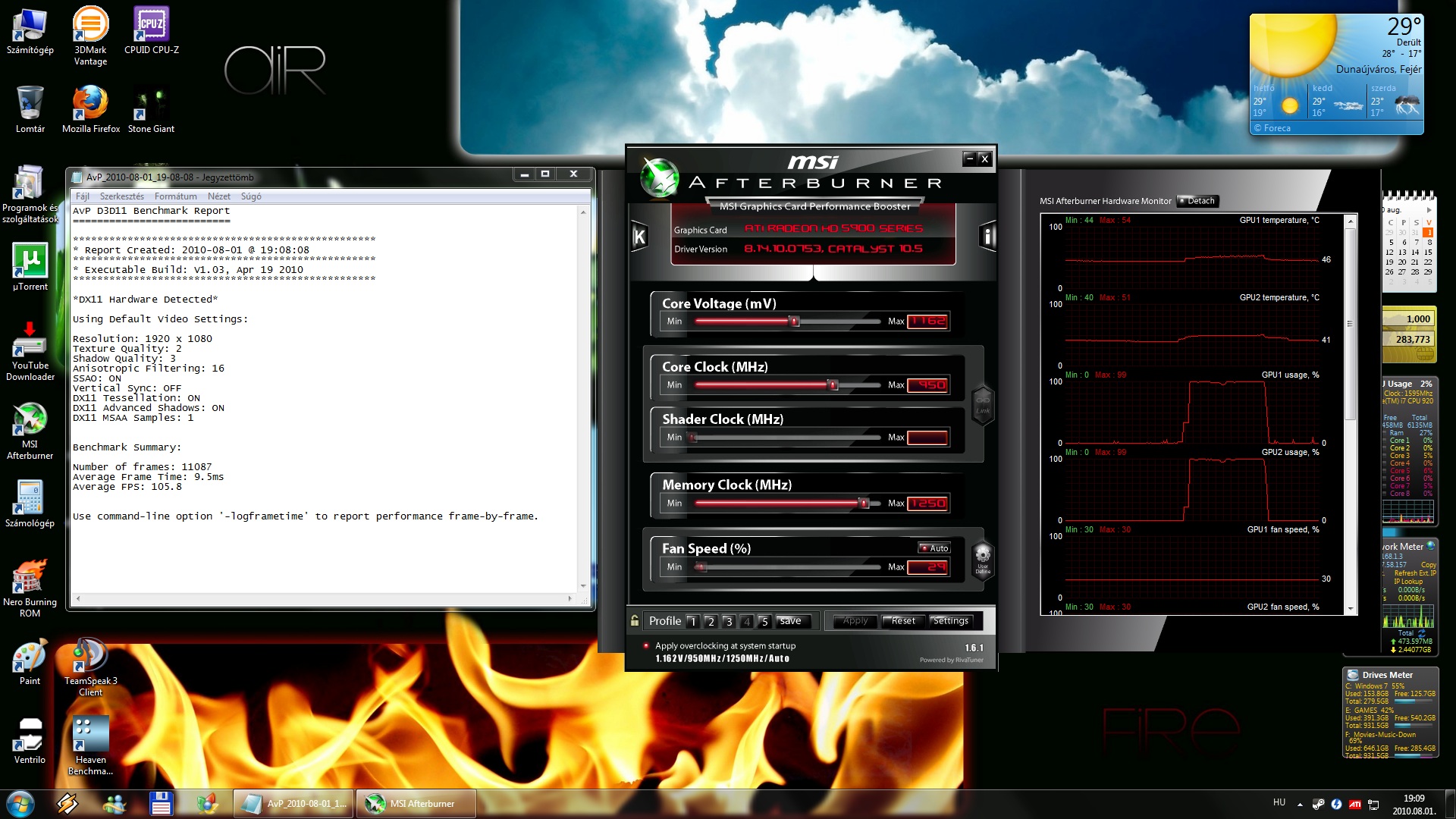Click the Windows Start orb
The image size is (1456, 819).
click(x=20, y=803)
